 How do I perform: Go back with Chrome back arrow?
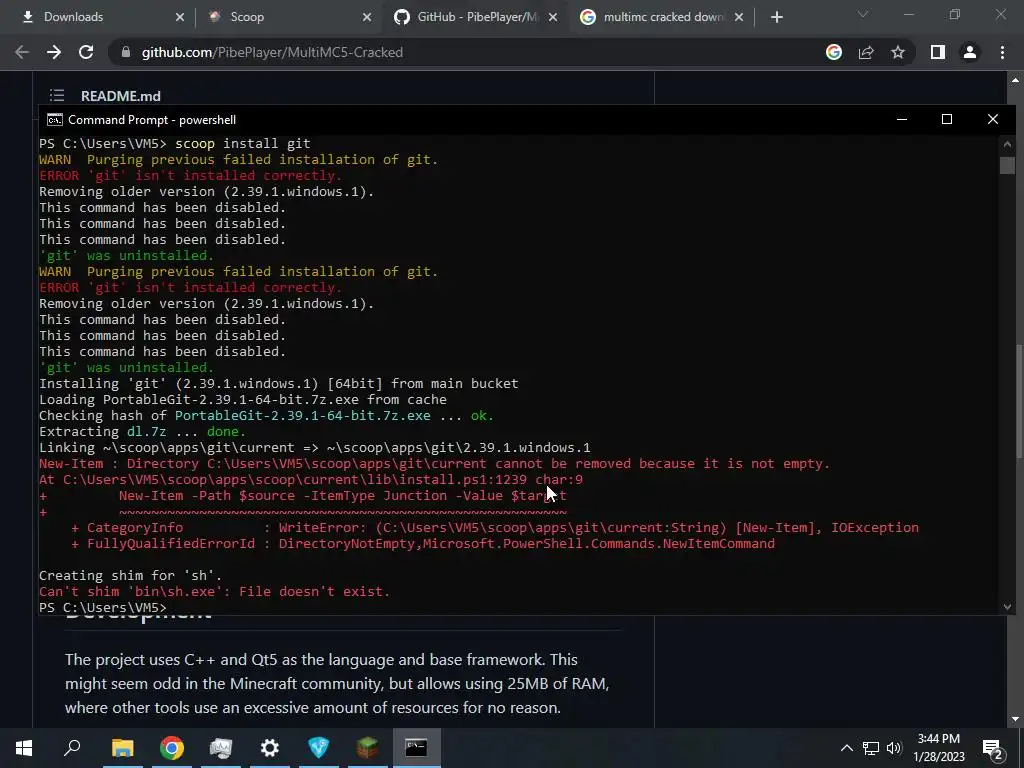point(22,52)
